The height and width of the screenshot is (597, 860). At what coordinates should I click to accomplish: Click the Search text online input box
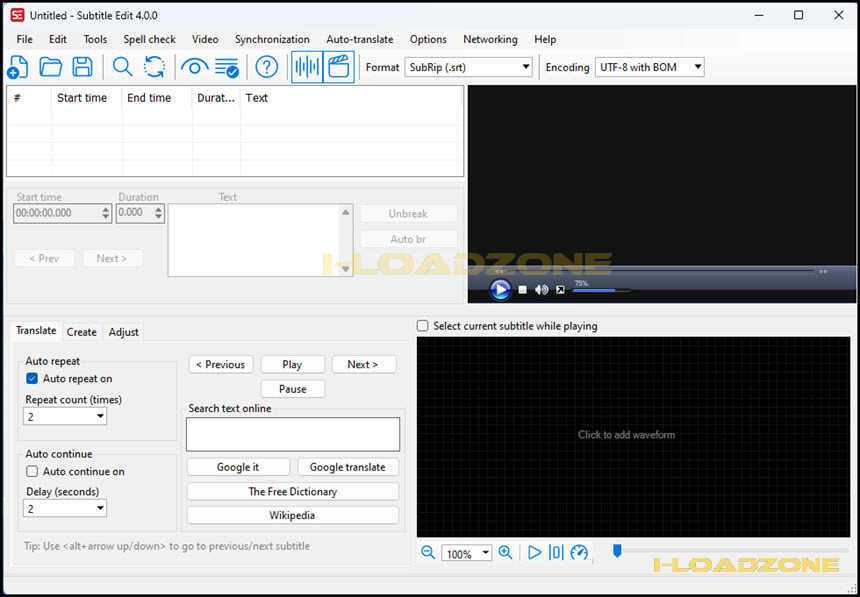point(293,434)
